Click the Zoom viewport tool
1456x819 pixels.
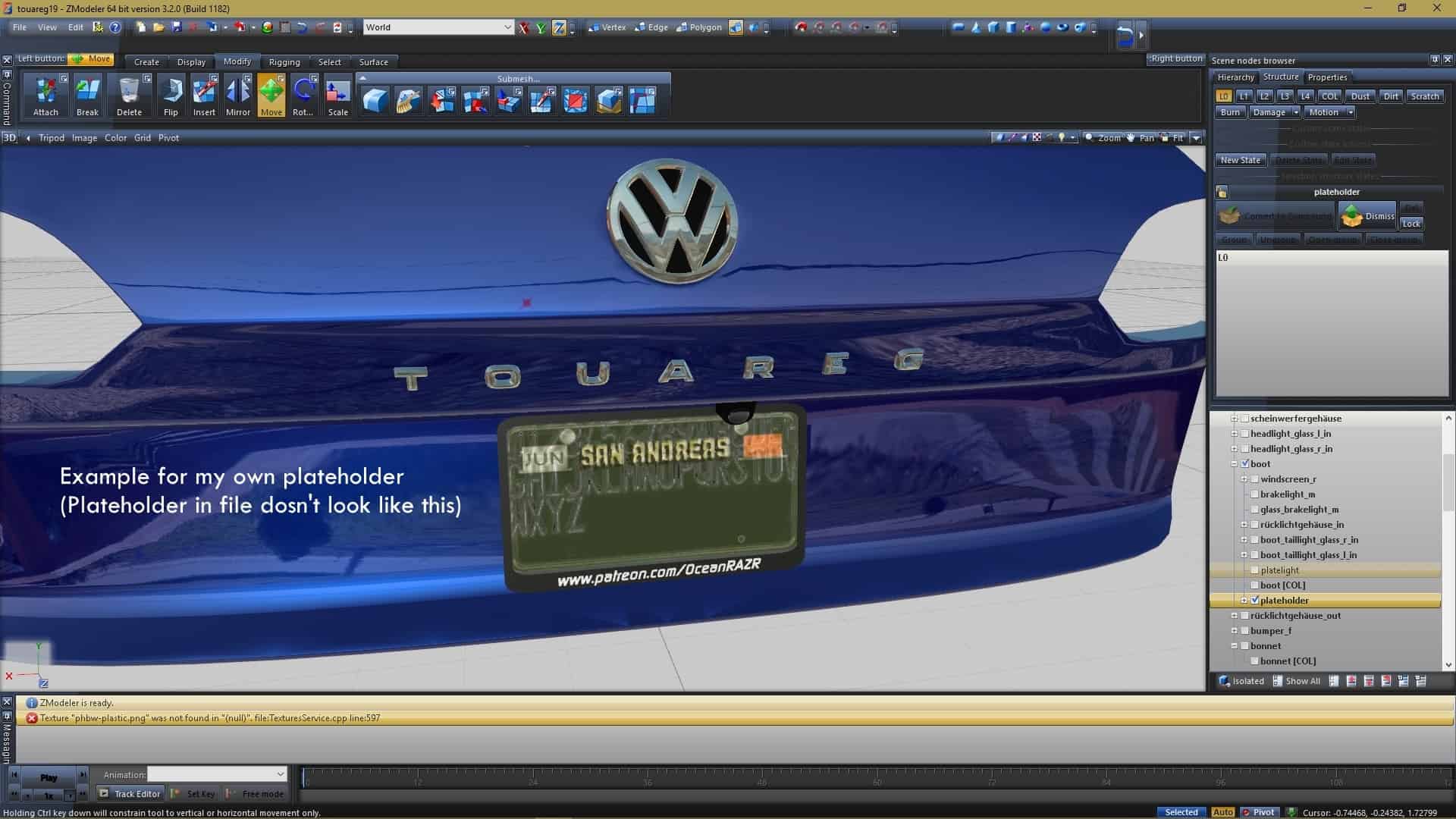(x=1103, y=138)
